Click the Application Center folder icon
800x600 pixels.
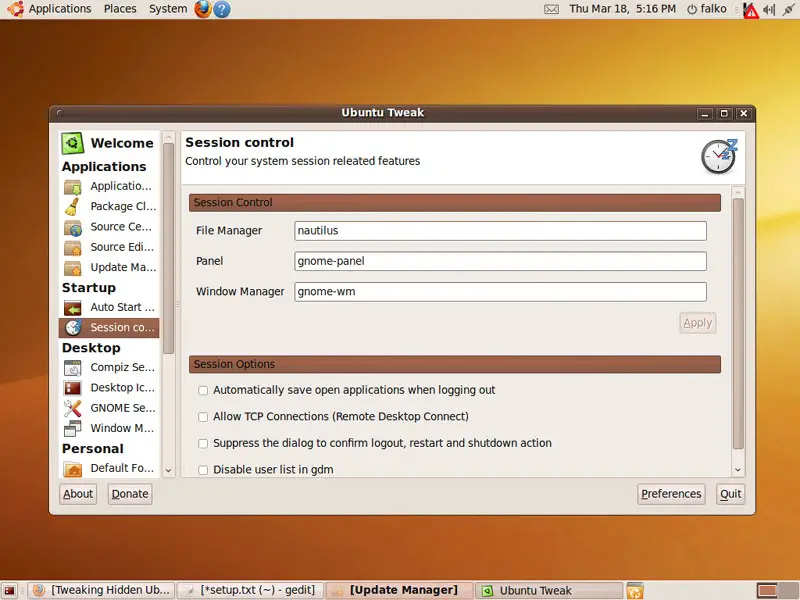(x=72, y=187)
